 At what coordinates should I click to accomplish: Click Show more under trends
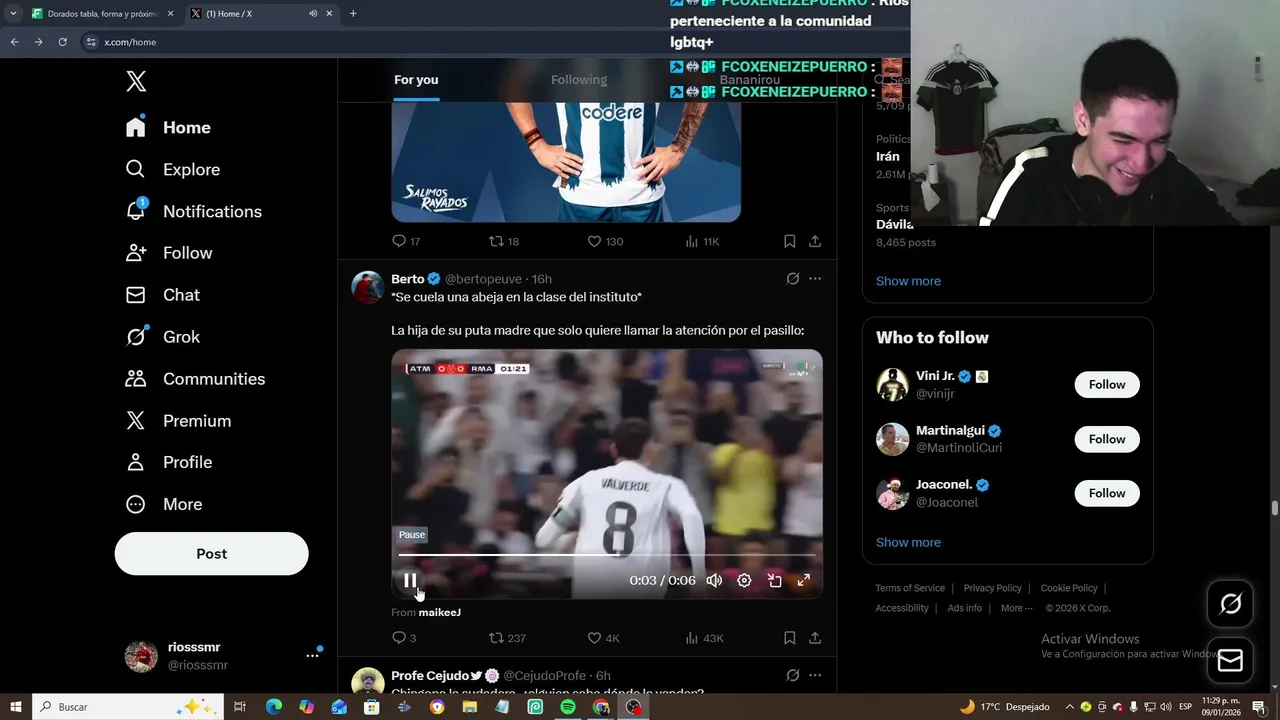coord(908,281)
